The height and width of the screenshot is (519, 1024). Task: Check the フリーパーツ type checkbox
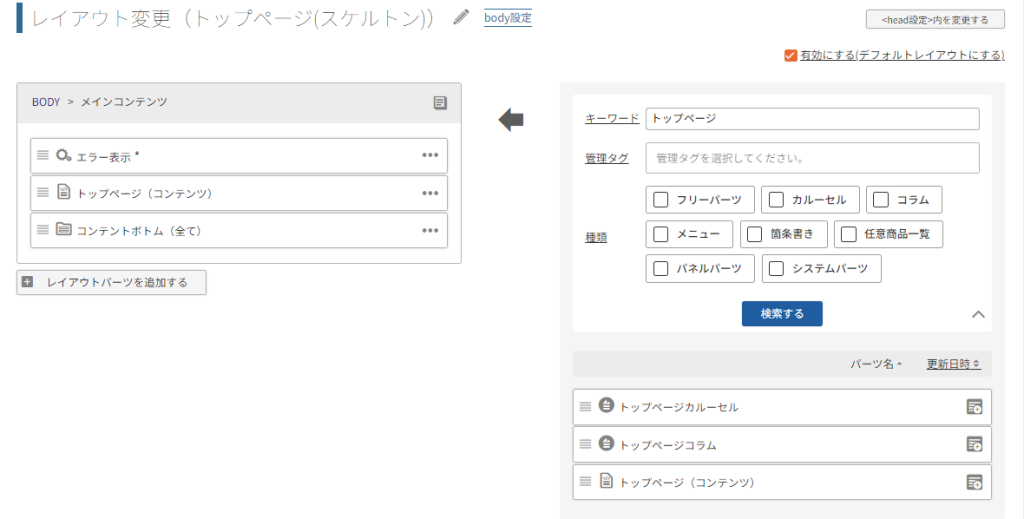(661, 200)
